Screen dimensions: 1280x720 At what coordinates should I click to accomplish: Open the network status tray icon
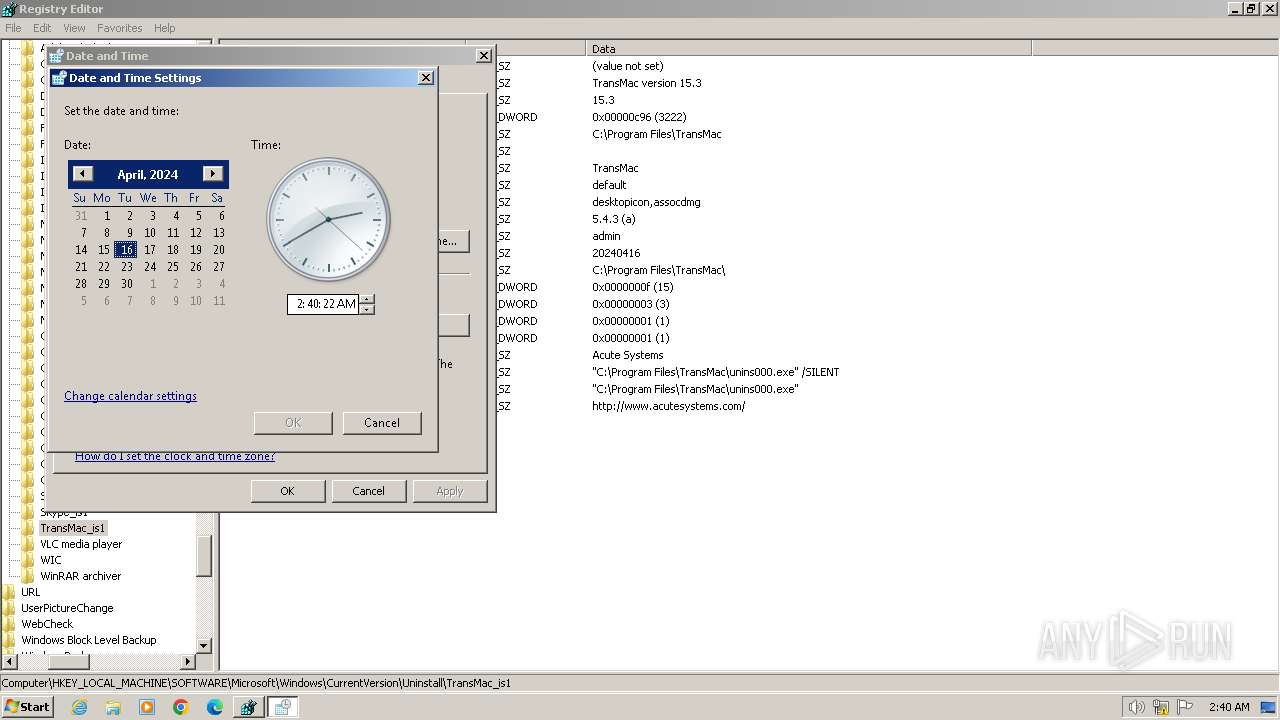[x=1161, y=707]
